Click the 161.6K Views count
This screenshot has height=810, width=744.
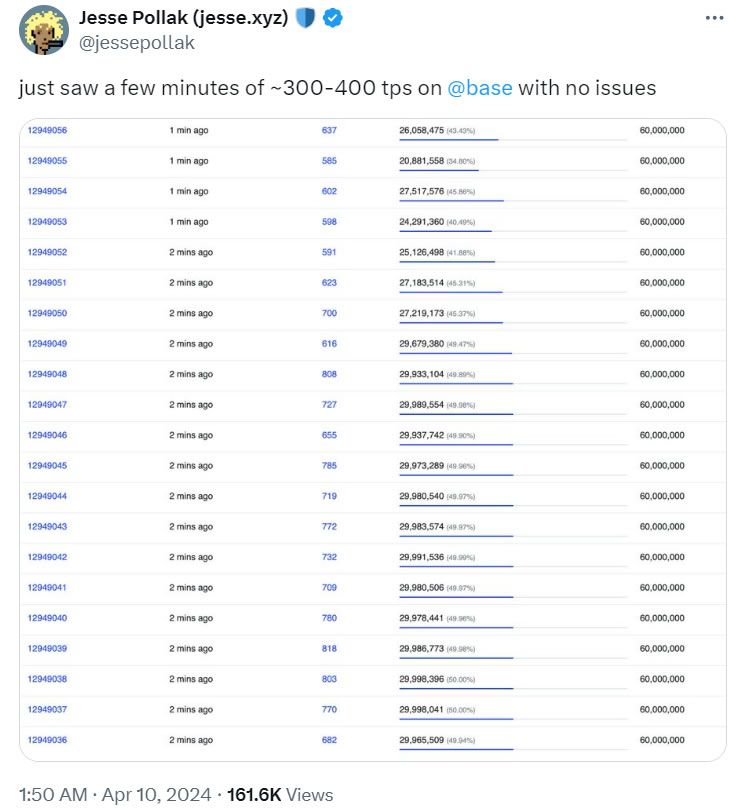280,795
